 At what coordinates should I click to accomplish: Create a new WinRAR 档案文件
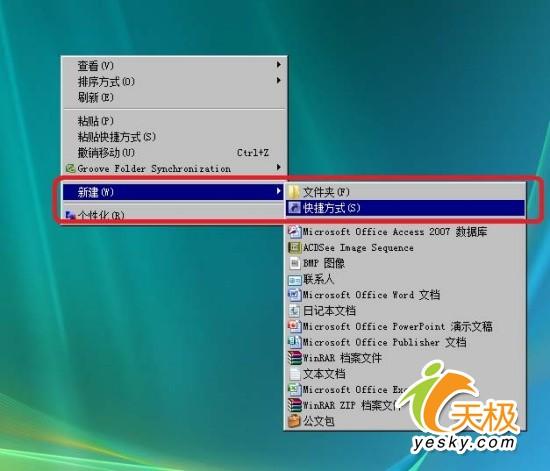405,358
